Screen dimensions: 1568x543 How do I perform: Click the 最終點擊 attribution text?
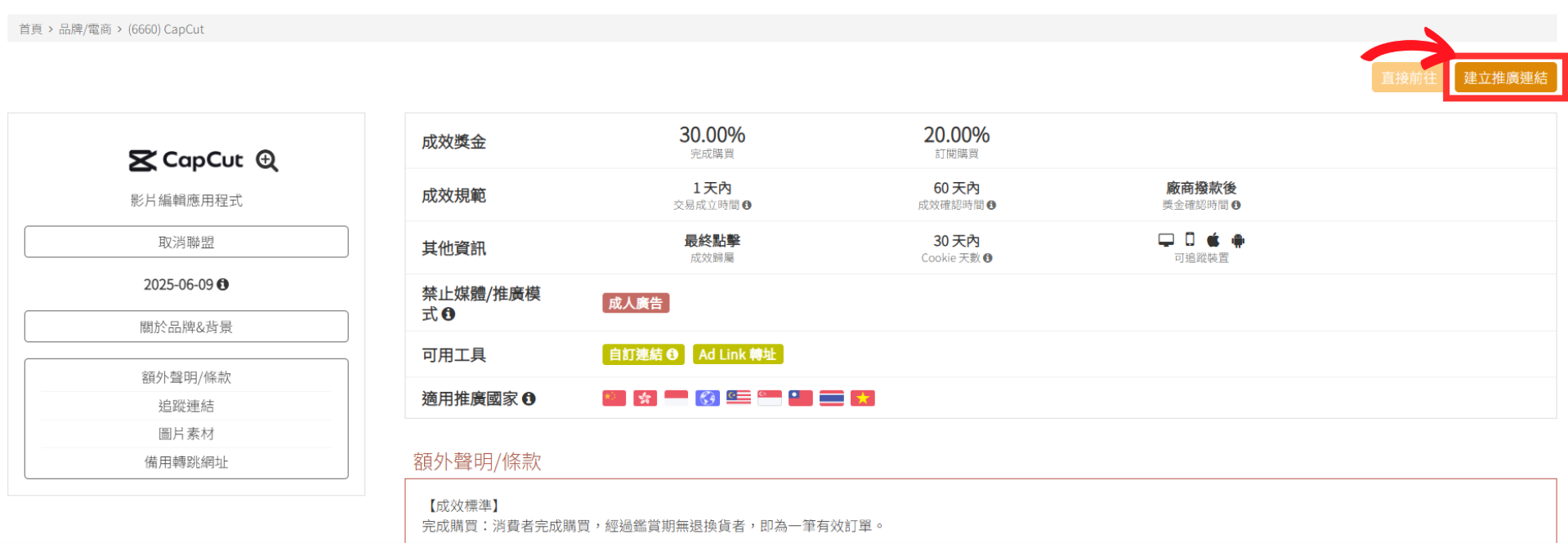pyautogui.click(x=712, y=241)
